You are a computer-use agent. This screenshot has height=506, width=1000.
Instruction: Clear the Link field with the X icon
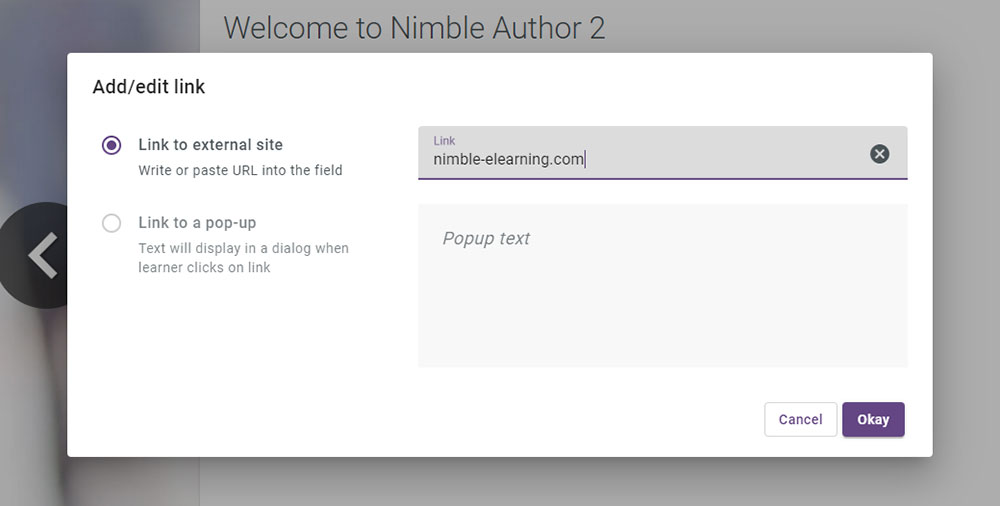pyautogui.click(x=879, y=154)
